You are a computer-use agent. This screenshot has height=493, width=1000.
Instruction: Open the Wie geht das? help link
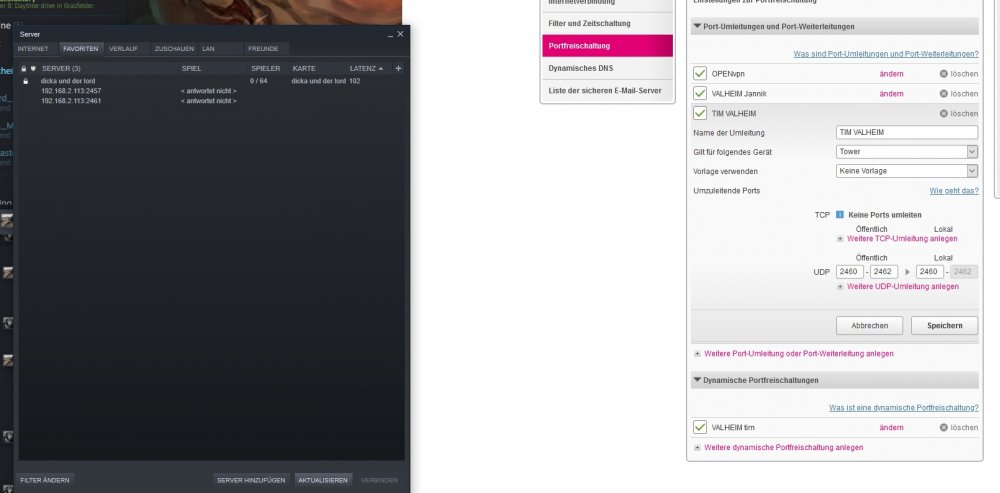point(954,191)
